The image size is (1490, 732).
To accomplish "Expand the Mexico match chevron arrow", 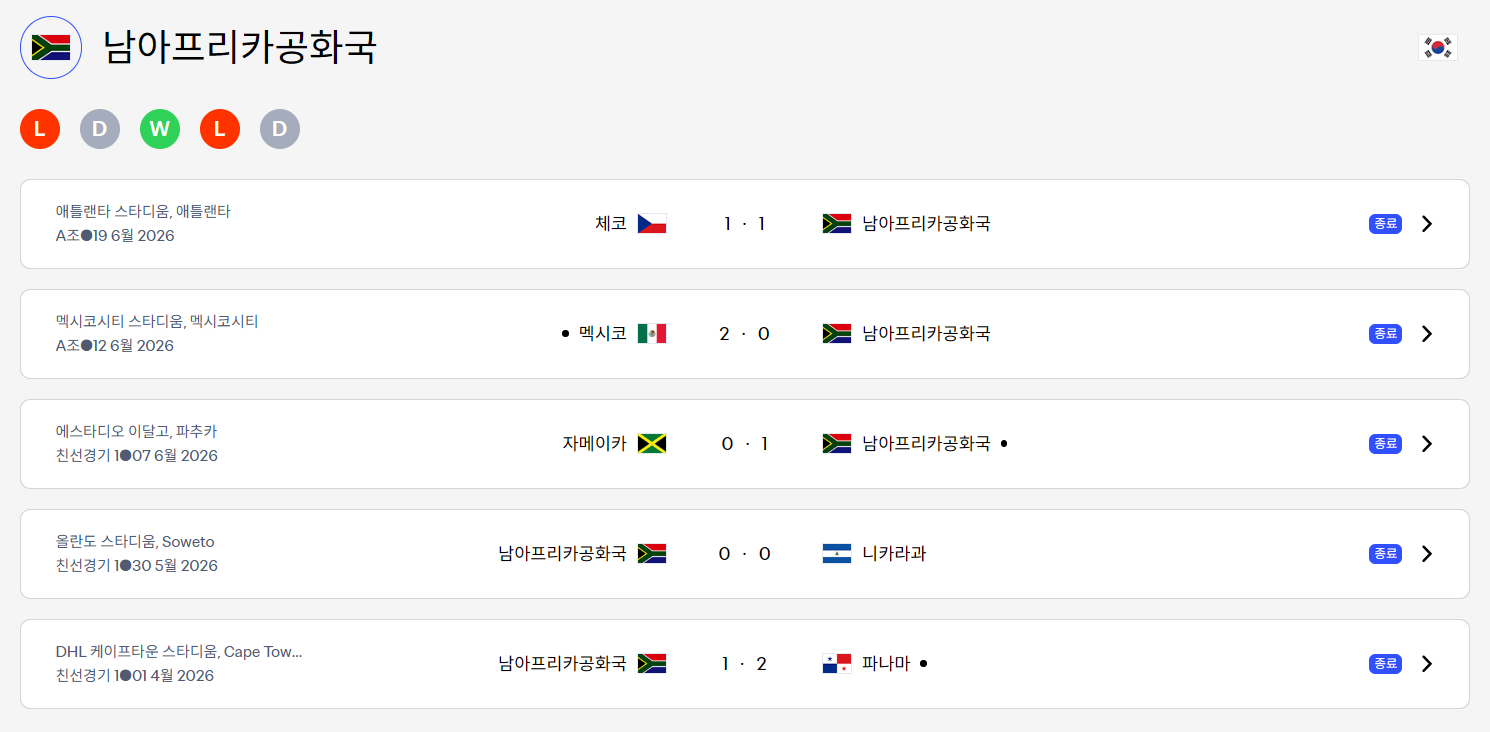I will click(1427, 334).
